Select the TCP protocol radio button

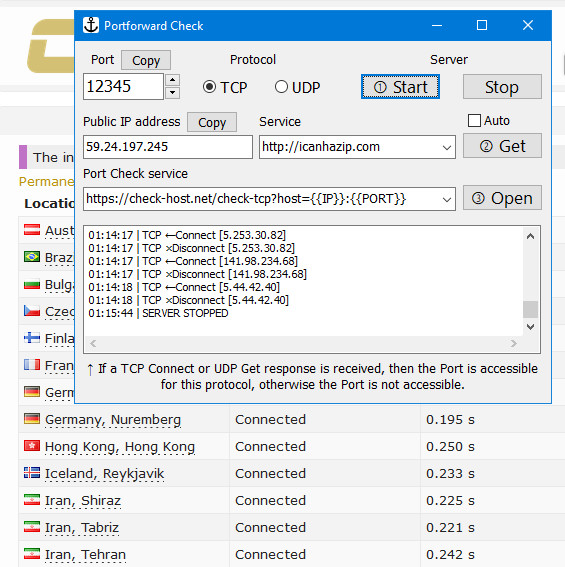pos(209,87)
